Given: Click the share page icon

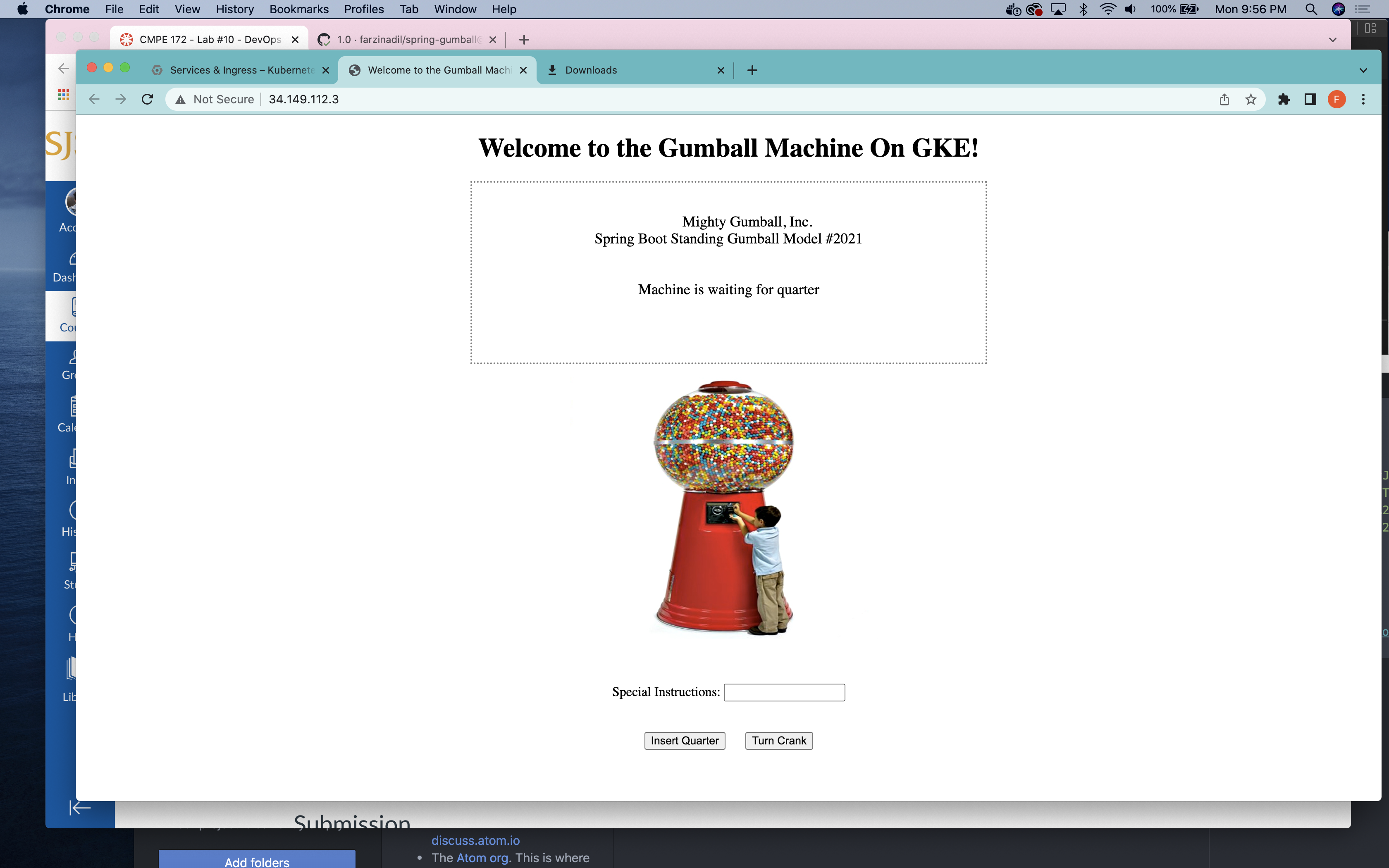Looking at the screenshot, I should point(1224,99).
